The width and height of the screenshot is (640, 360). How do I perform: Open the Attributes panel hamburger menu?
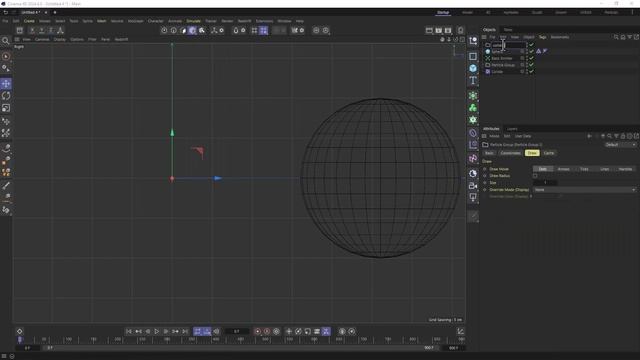(484, 136)
